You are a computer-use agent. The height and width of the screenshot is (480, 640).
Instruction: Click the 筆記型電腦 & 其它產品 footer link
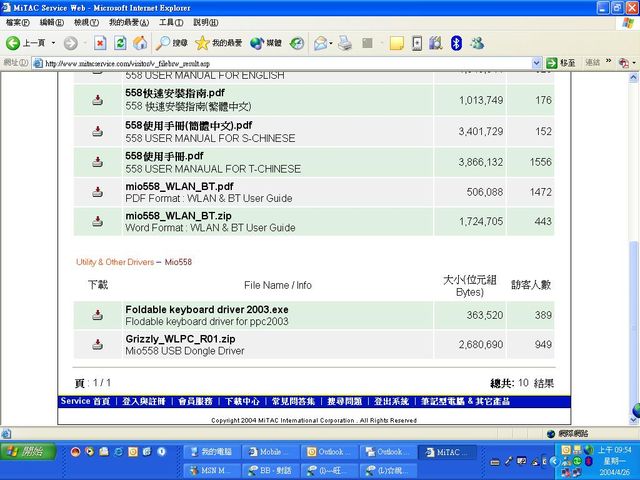[x=465, y=401]
